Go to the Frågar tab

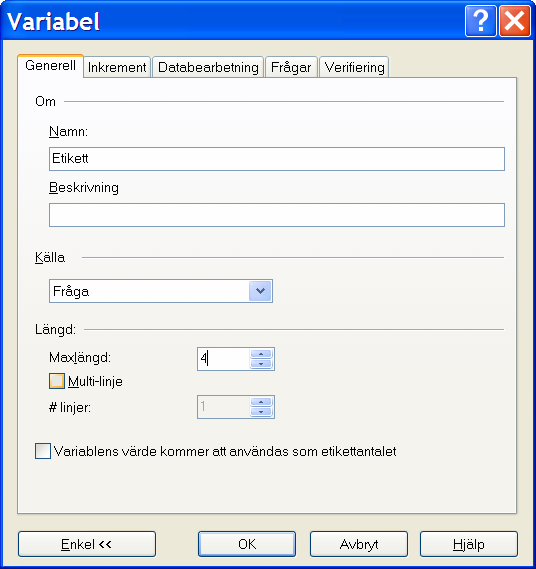pyautogui.click(x=291, y=67)
